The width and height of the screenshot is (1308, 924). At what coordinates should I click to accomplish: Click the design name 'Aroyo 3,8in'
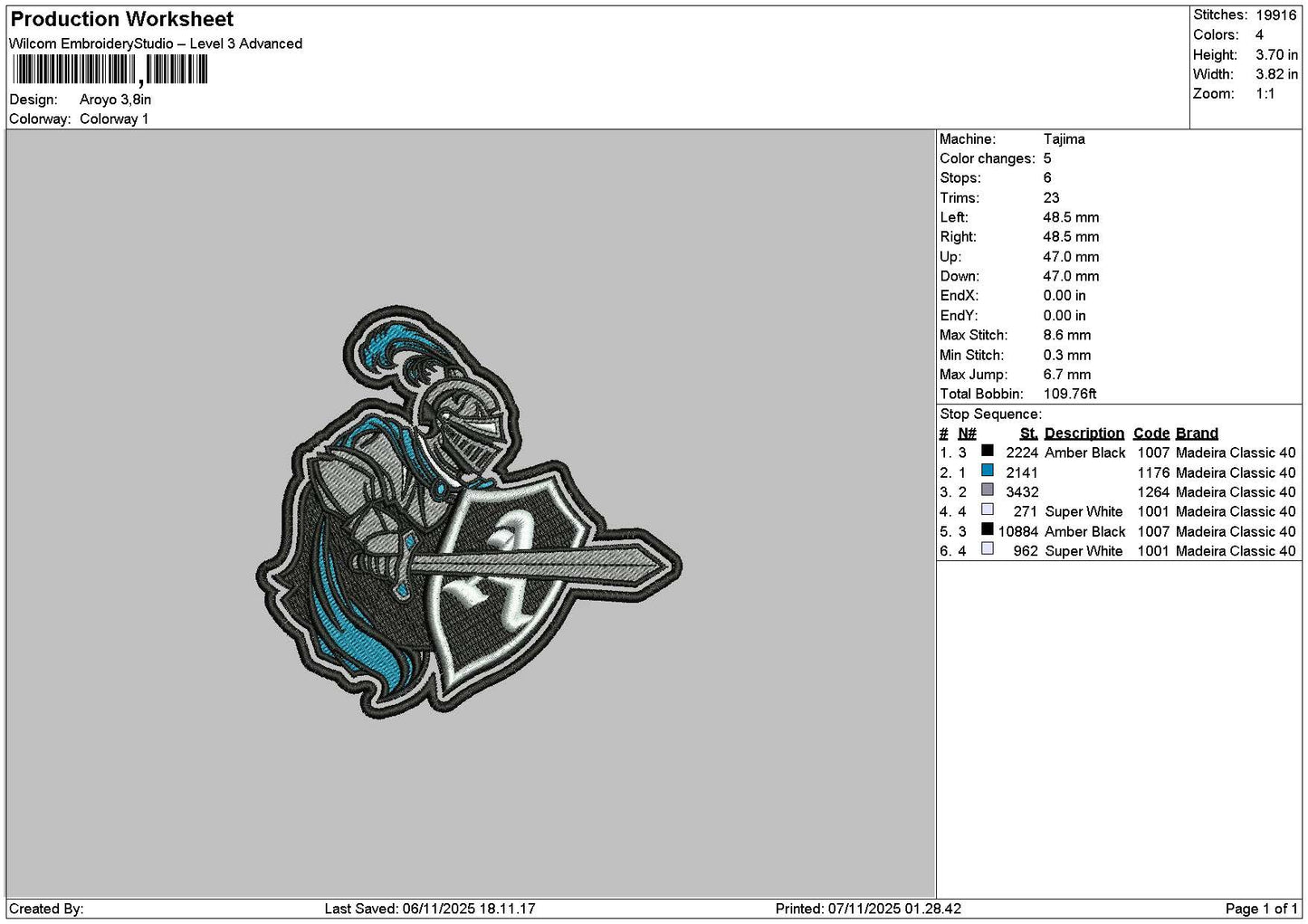pyautogui.click(x=115, y=100)
